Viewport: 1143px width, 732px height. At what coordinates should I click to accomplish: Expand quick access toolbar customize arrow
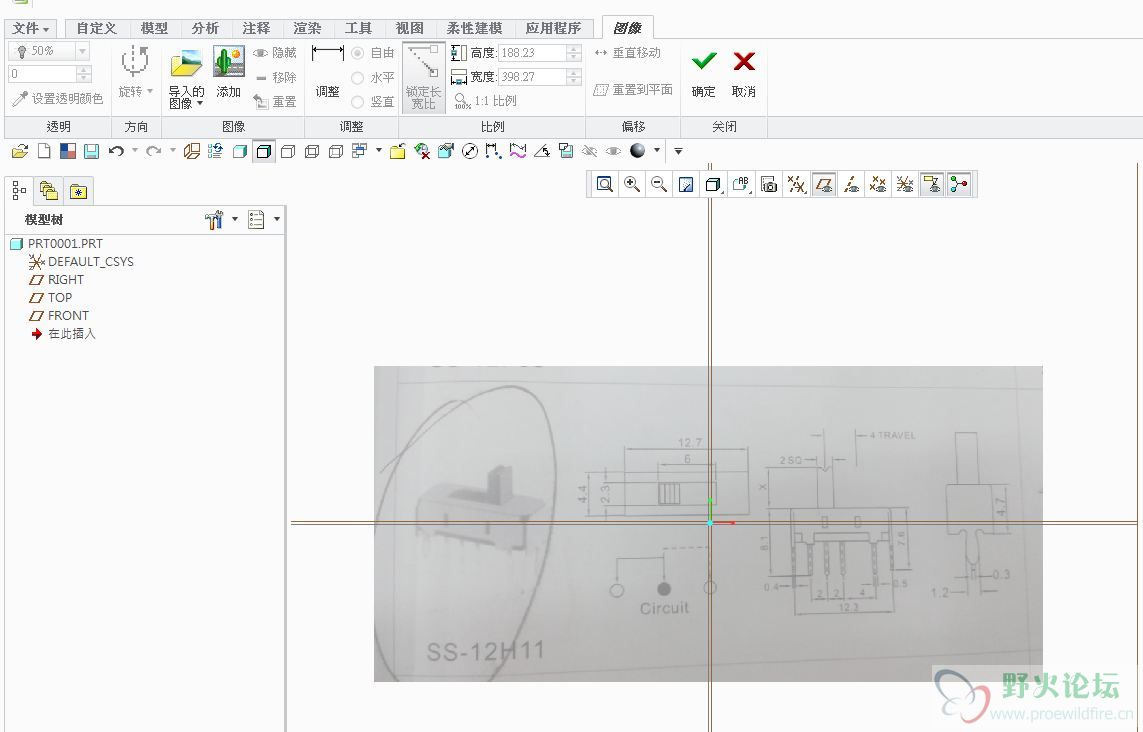click(678, 151)
